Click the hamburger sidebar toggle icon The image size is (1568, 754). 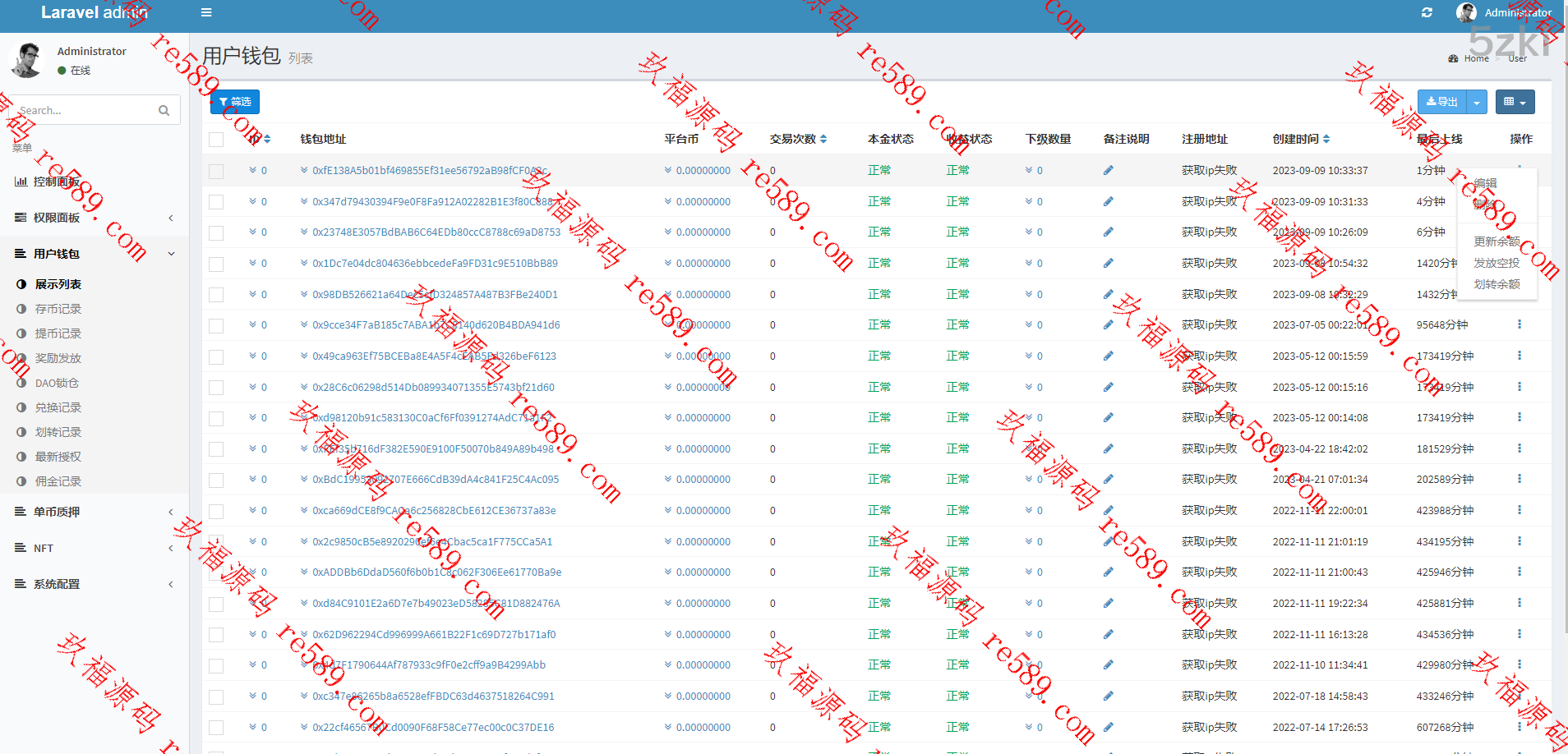pos(206,12)
